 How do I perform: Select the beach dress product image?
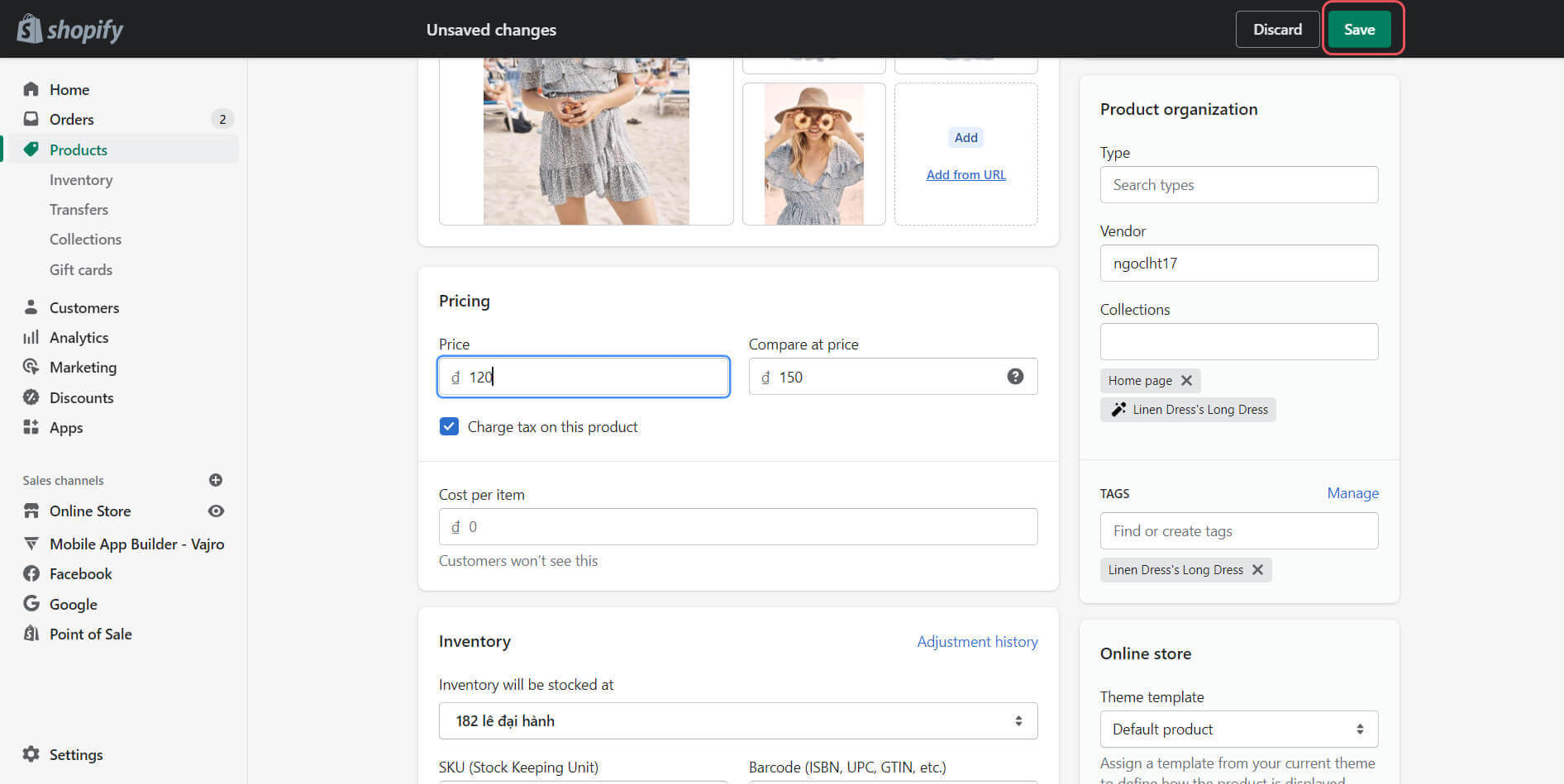pos(586,140)
